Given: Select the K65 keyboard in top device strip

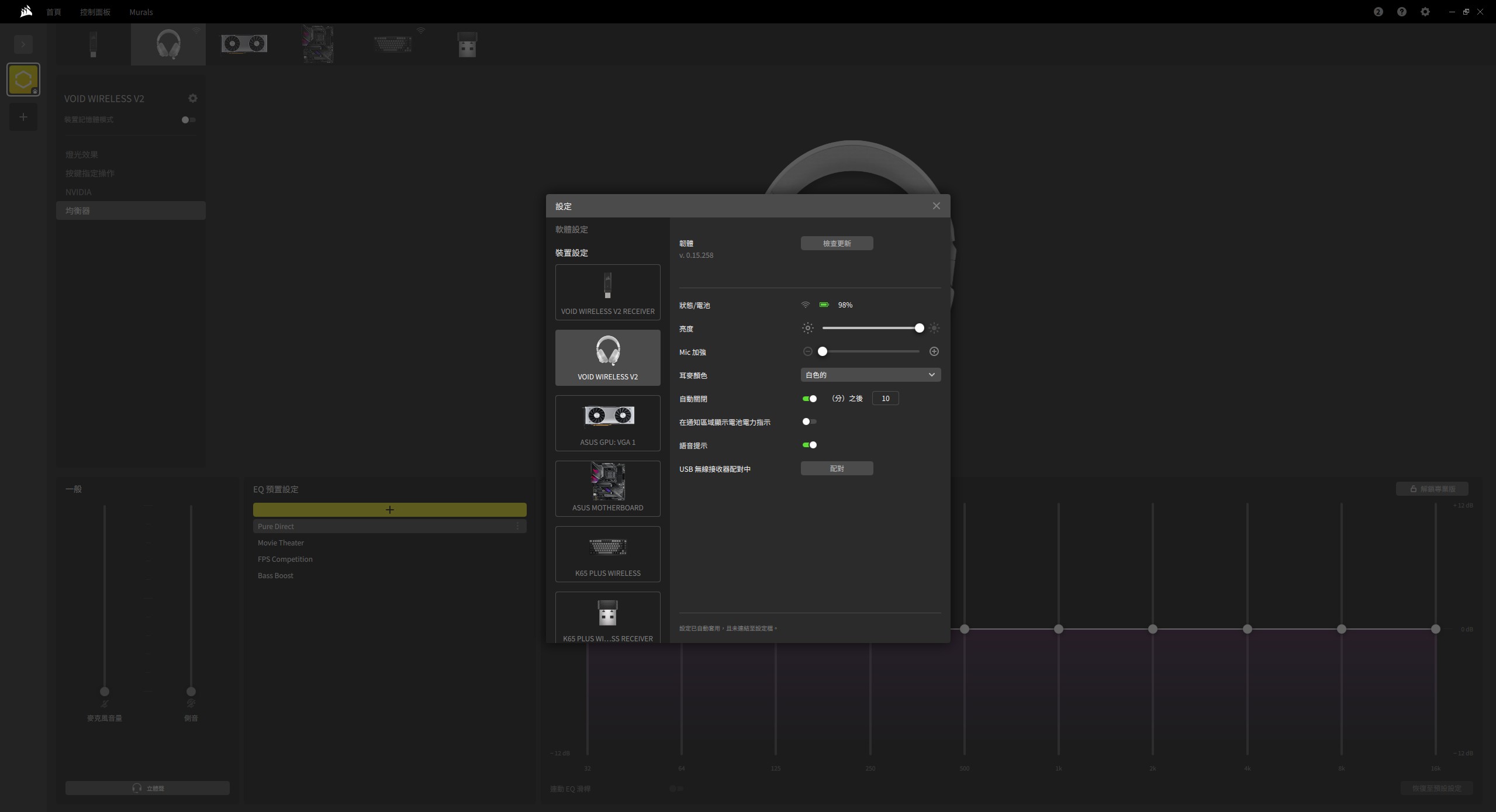Looking at the screenshot, I should (x=393, y=44).
